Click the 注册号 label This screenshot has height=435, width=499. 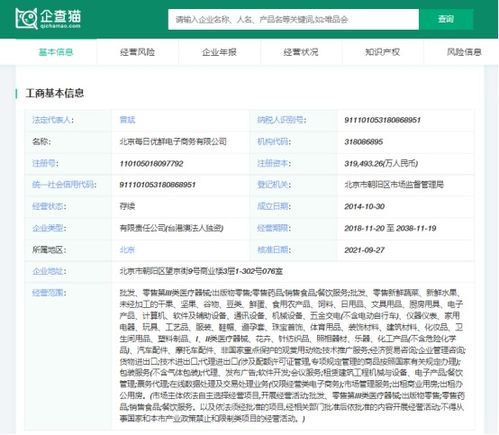pyautogui.click(x=45, y=163)
